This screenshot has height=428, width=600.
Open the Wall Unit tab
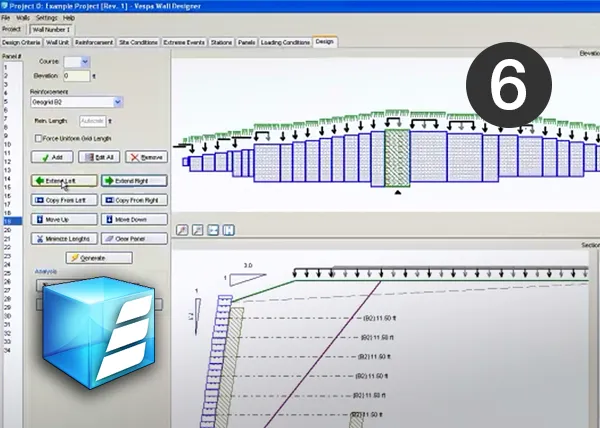(57, 42)
